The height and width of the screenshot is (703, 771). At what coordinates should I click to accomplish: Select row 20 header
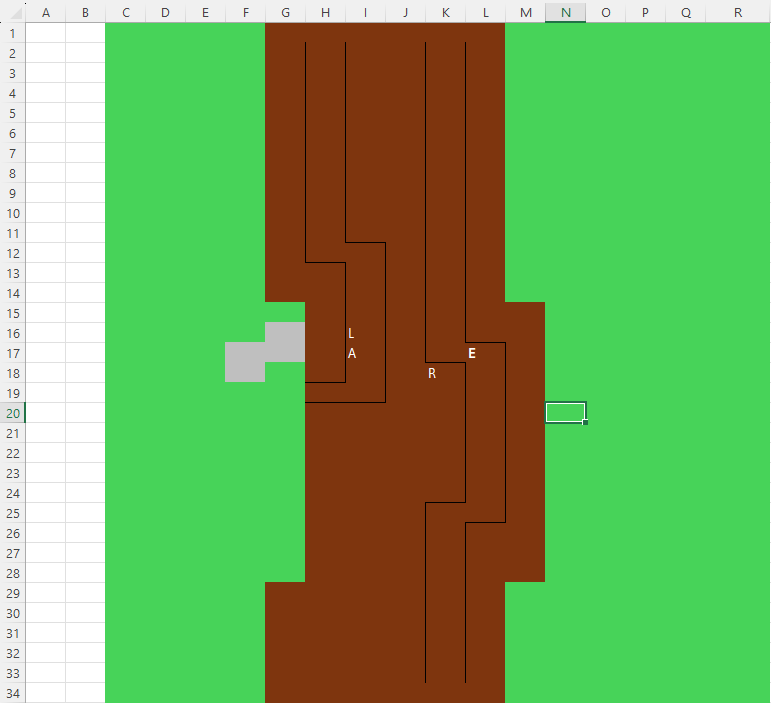tap(12, 413)
